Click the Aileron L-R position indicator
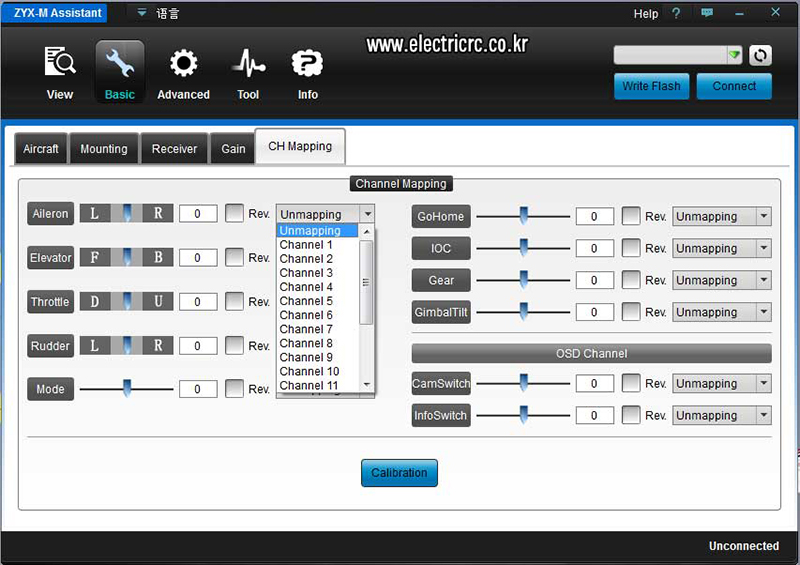 point(127,213)
